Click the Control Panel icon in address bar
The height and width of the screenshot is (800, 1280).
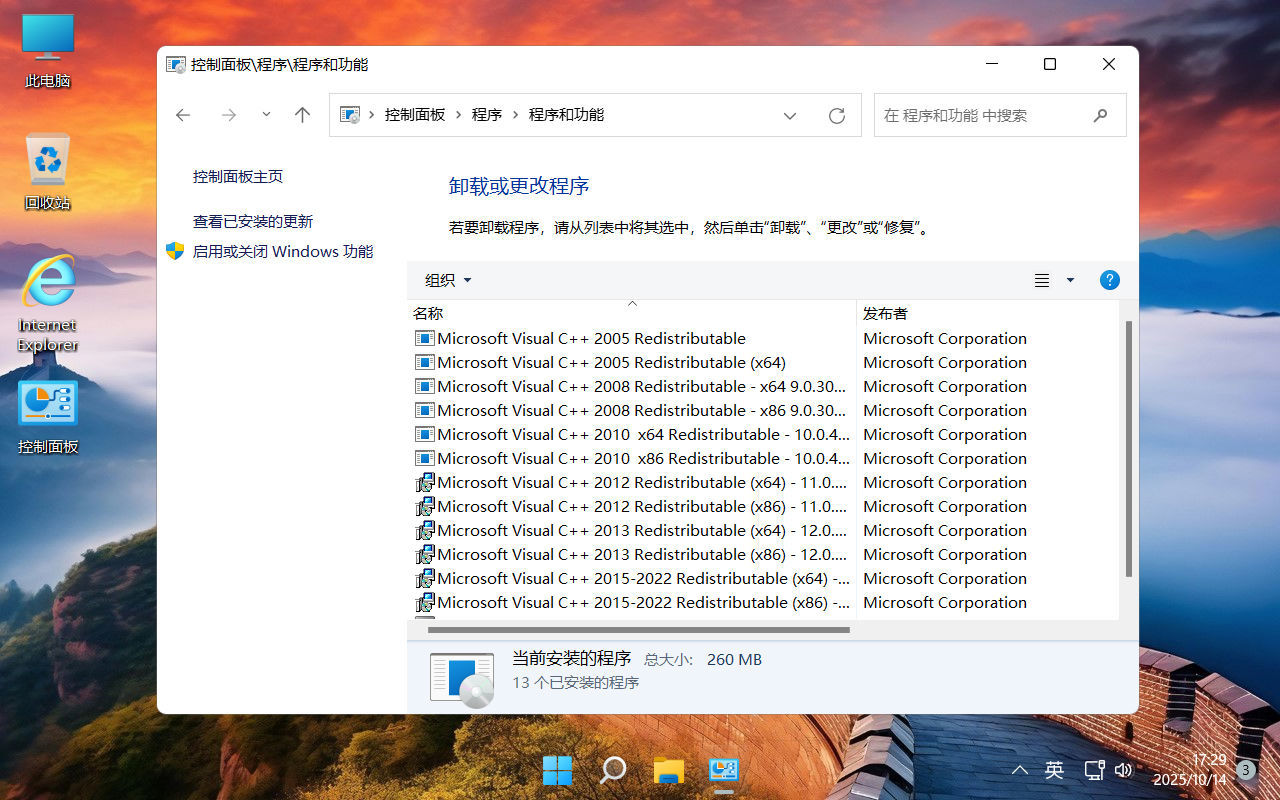(x=349, y=114)
